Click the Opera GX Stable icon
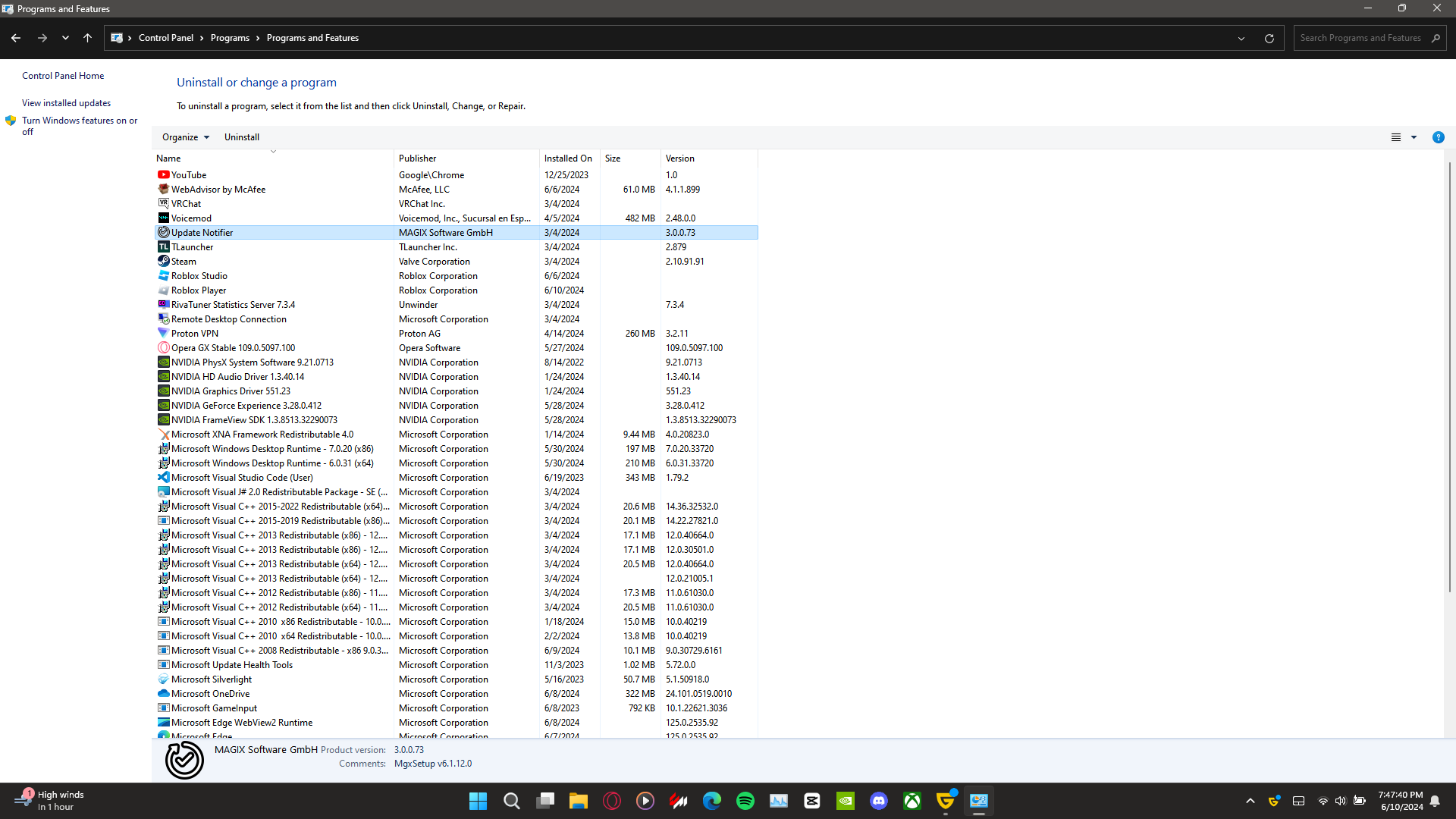 163,347
